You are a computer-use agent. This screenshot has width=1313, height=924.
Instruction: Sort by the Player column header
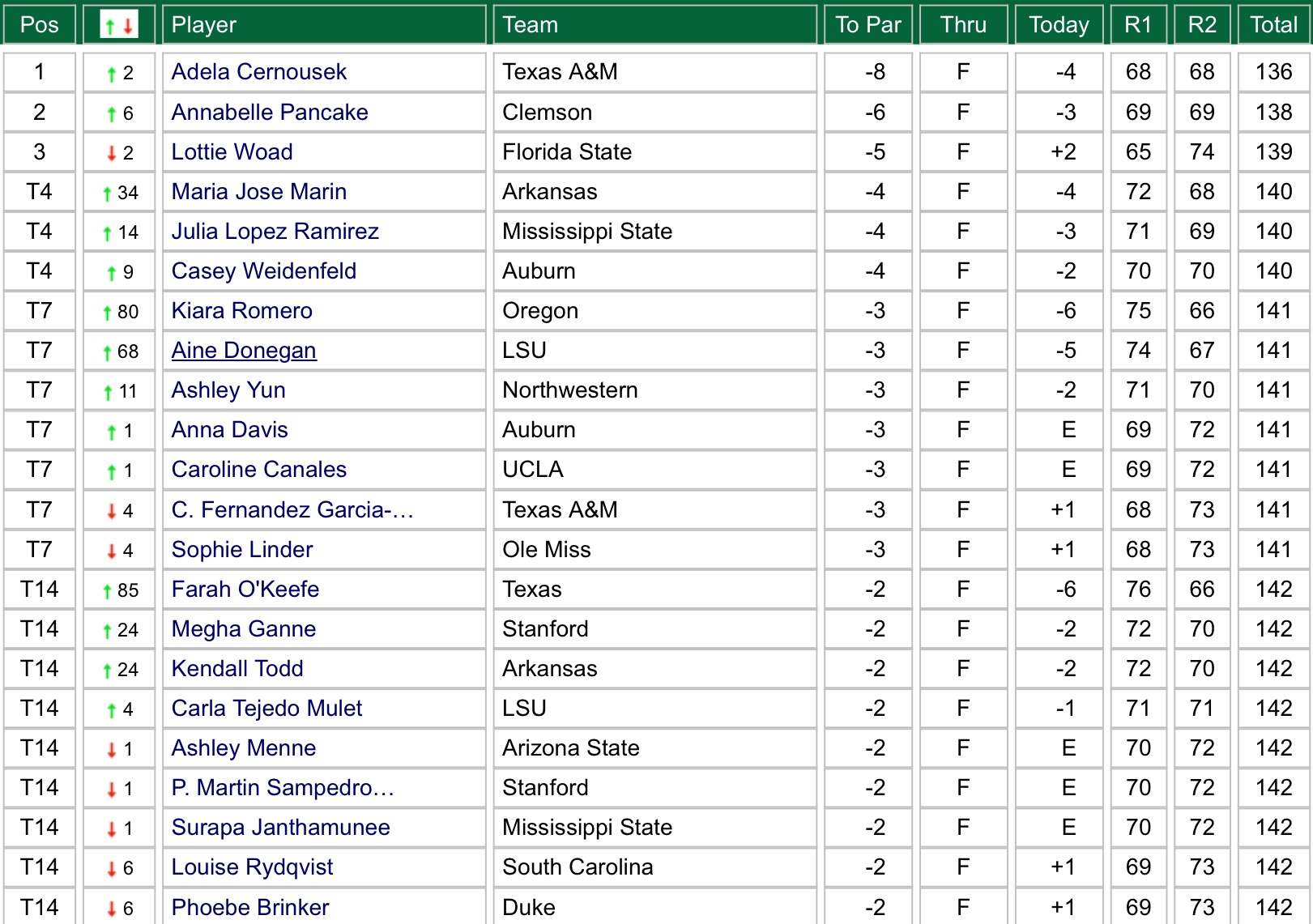(x=204, y=24)
